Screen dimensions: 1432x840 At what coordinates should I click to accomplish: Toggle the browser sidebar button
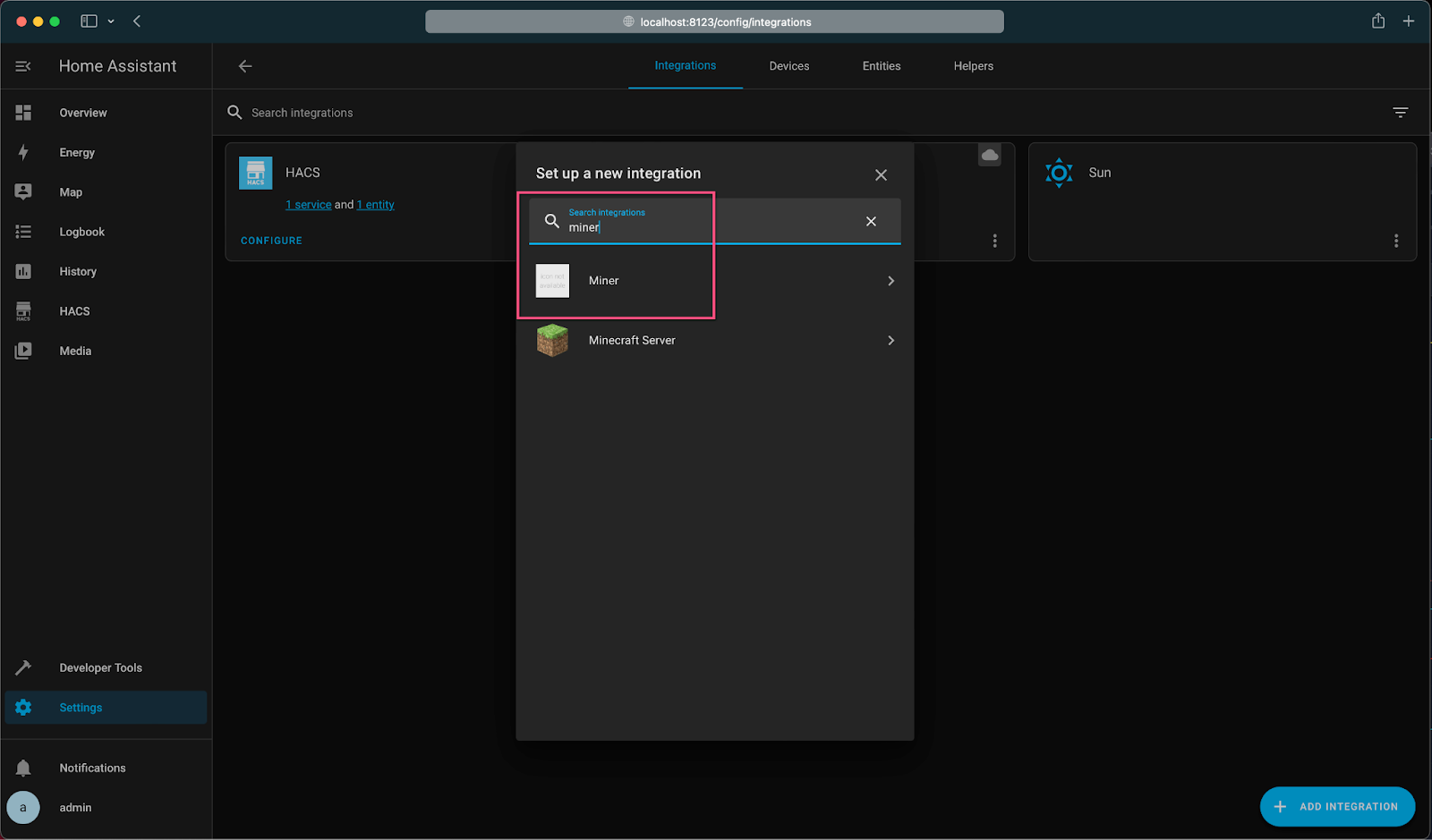(89, 21)
